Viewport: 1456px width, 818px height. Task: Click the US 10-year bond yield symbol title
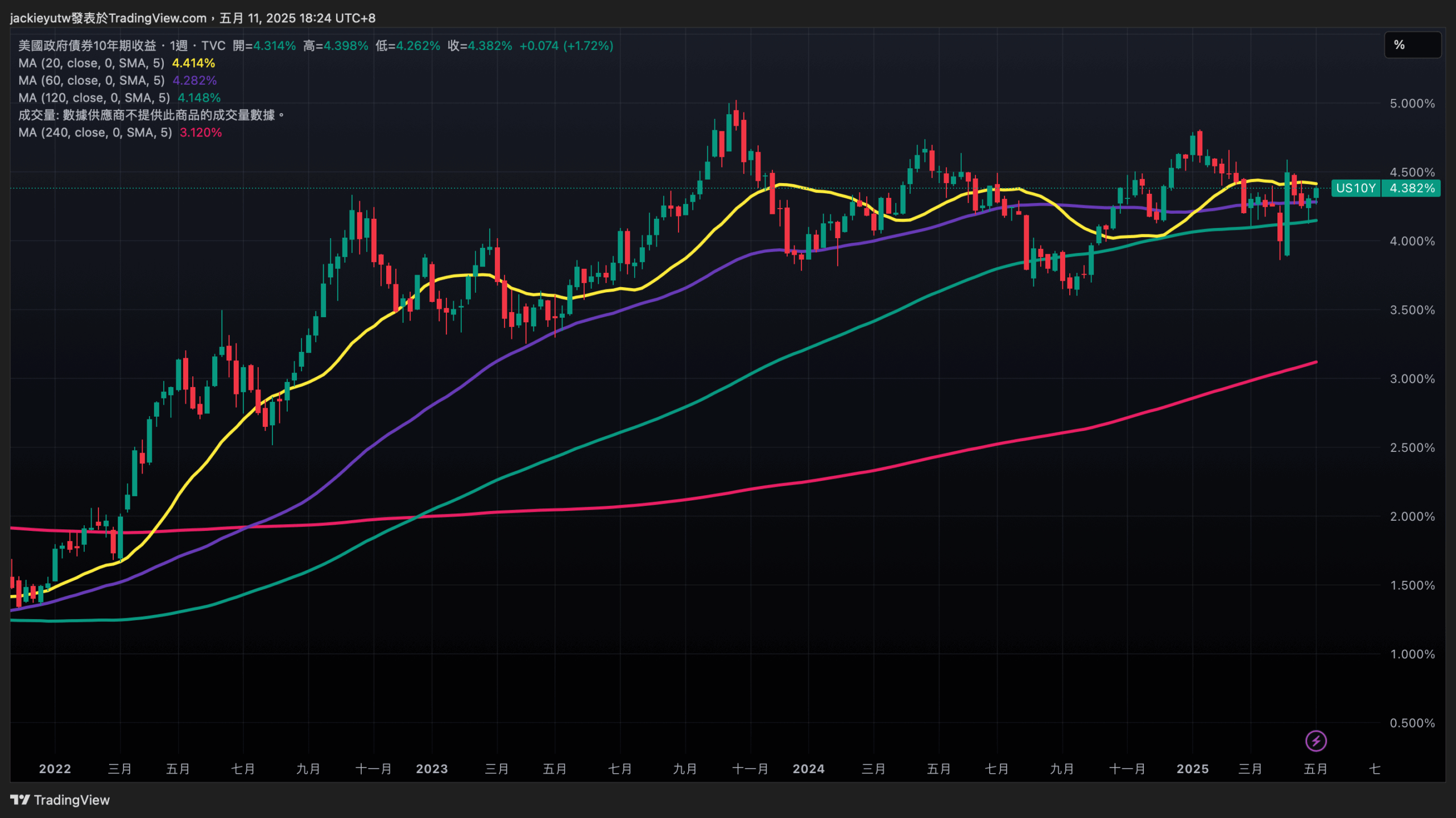coord(87,45)
